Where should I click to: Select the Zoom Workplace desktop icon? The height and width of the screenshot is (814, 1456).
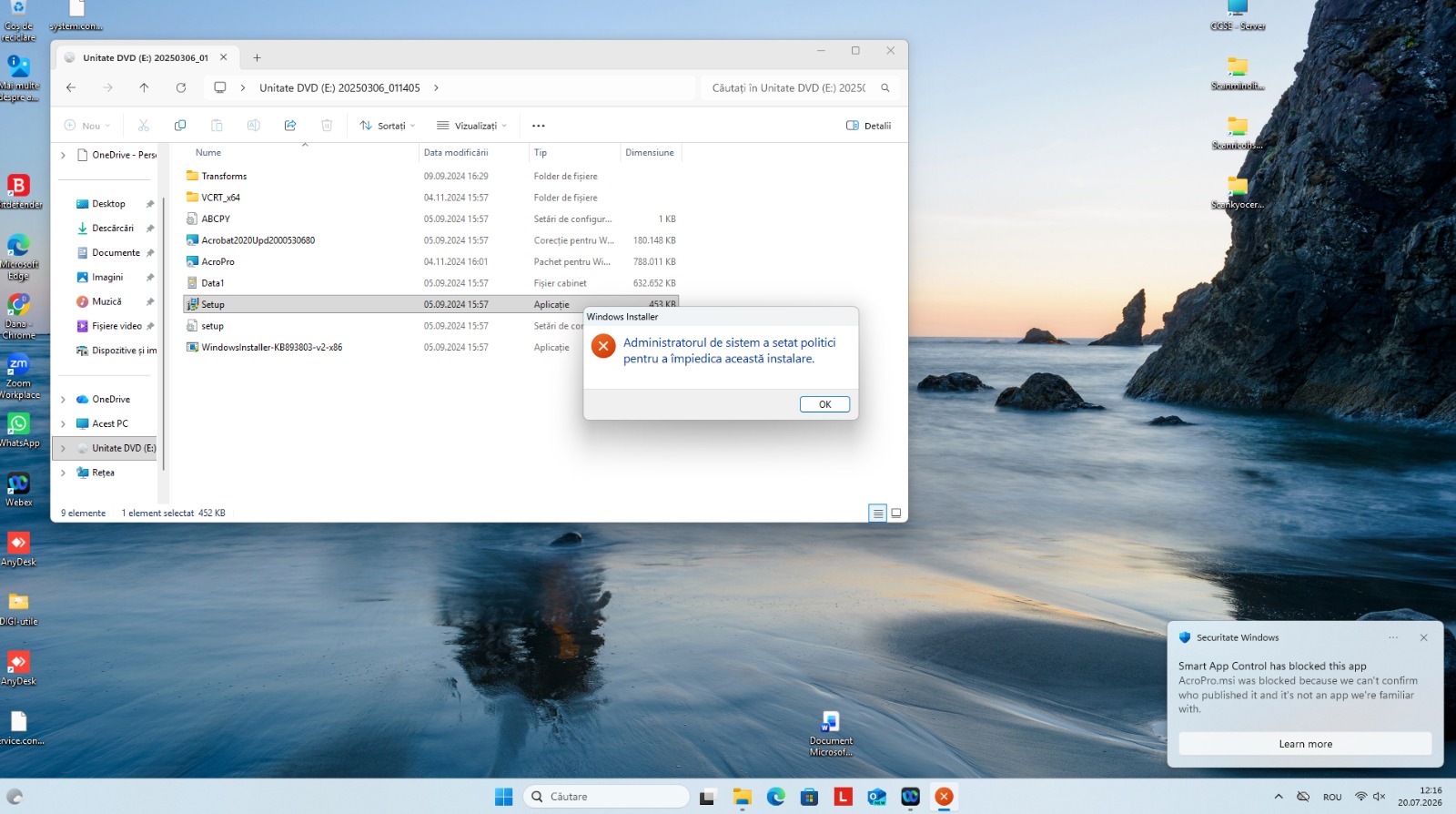tap(18, 376)
